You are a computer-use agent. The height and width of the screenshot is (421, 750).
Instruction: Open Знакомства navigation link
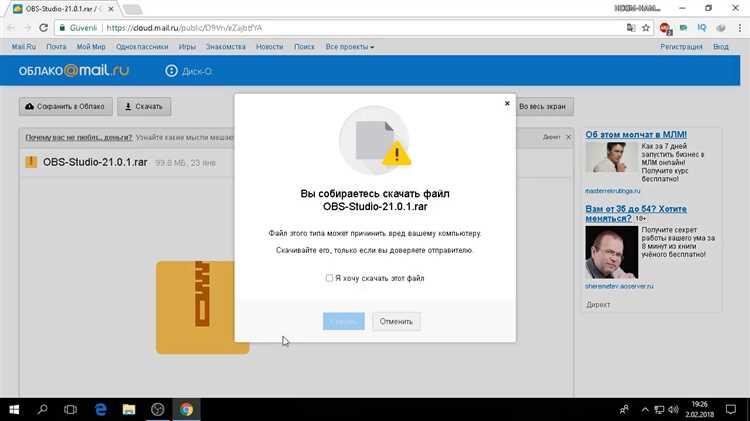pos(226,47)
